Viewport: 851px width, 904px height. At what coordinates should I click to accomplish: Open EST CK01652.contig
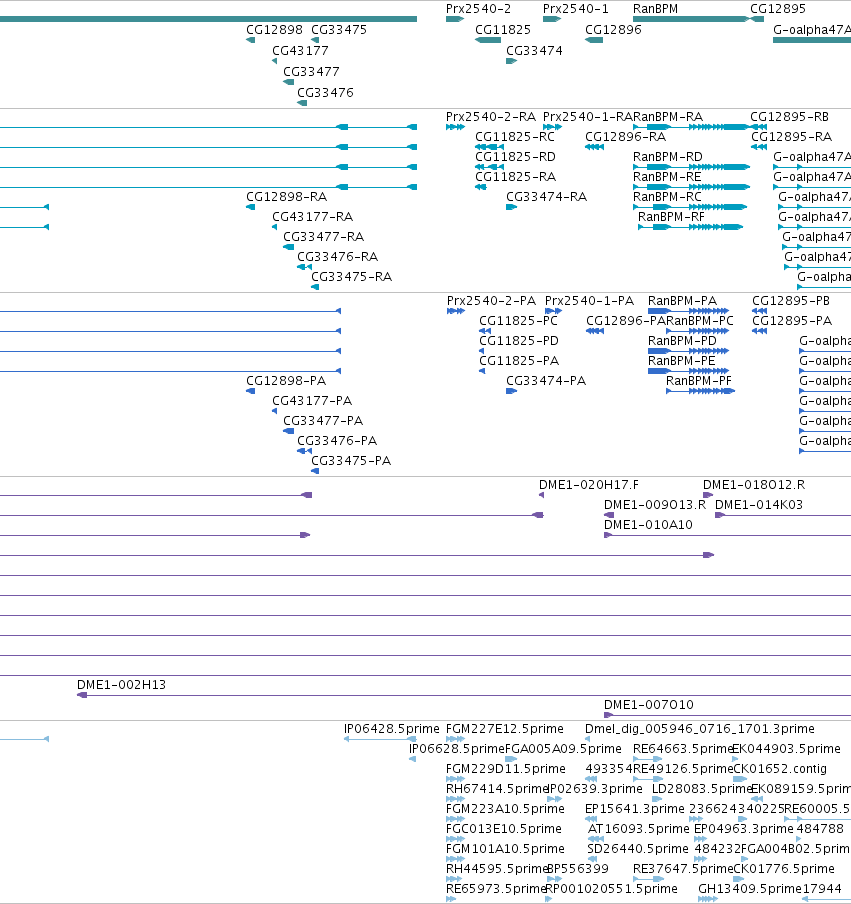[x=780, y=769]
